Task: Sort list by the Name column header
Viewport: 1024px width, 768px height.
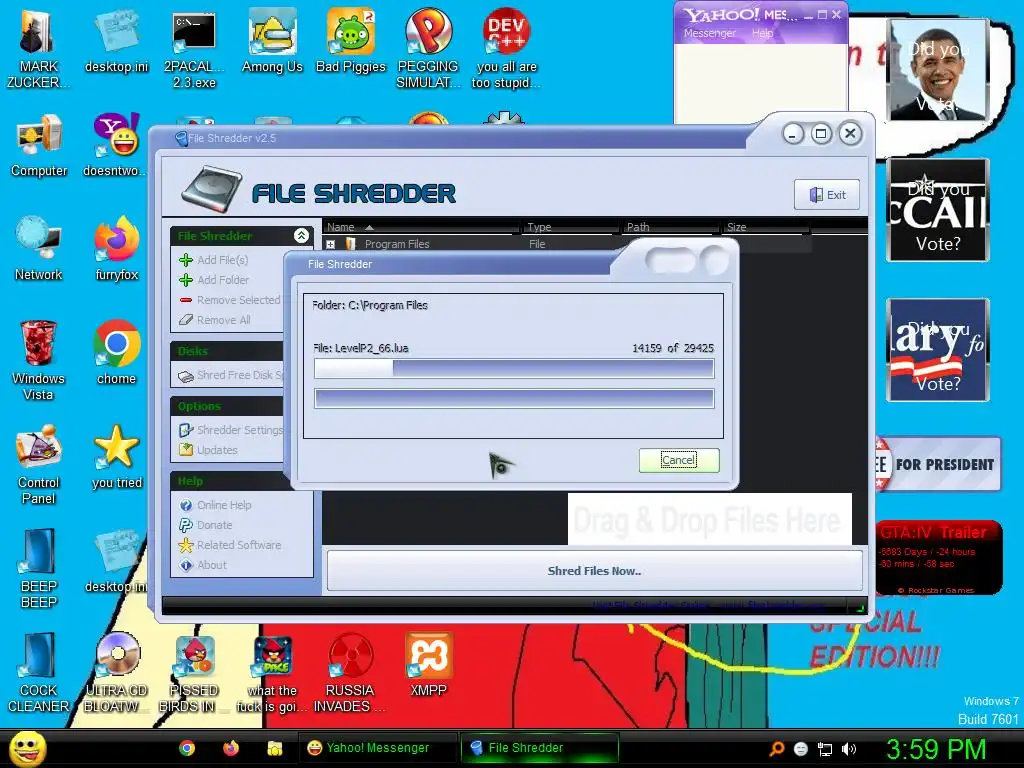Action: pyautogui.click(x=422, y=227)
